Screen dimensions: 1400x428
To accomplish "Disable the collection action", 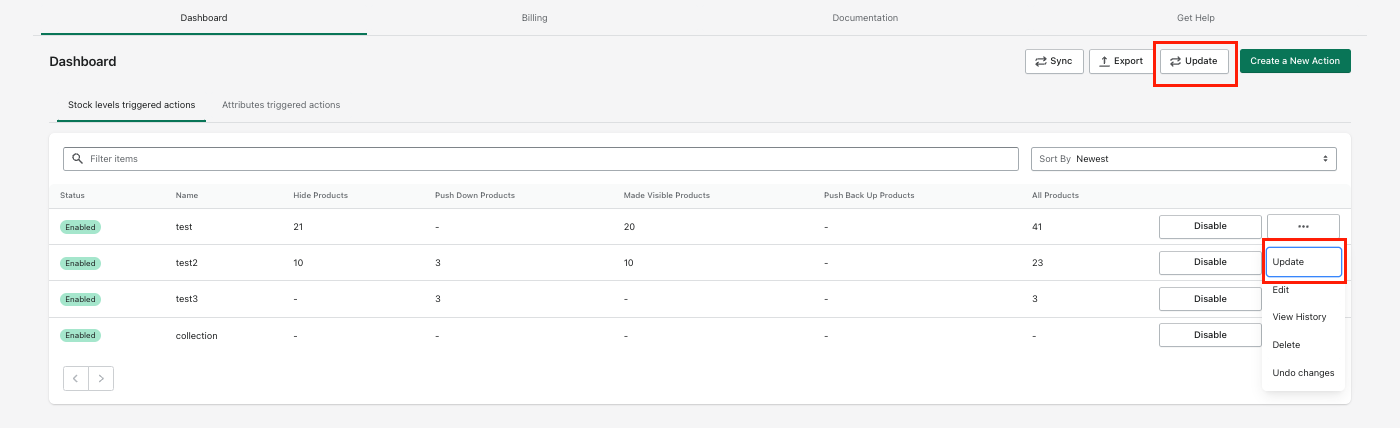I will click(x=1209, y=335).
